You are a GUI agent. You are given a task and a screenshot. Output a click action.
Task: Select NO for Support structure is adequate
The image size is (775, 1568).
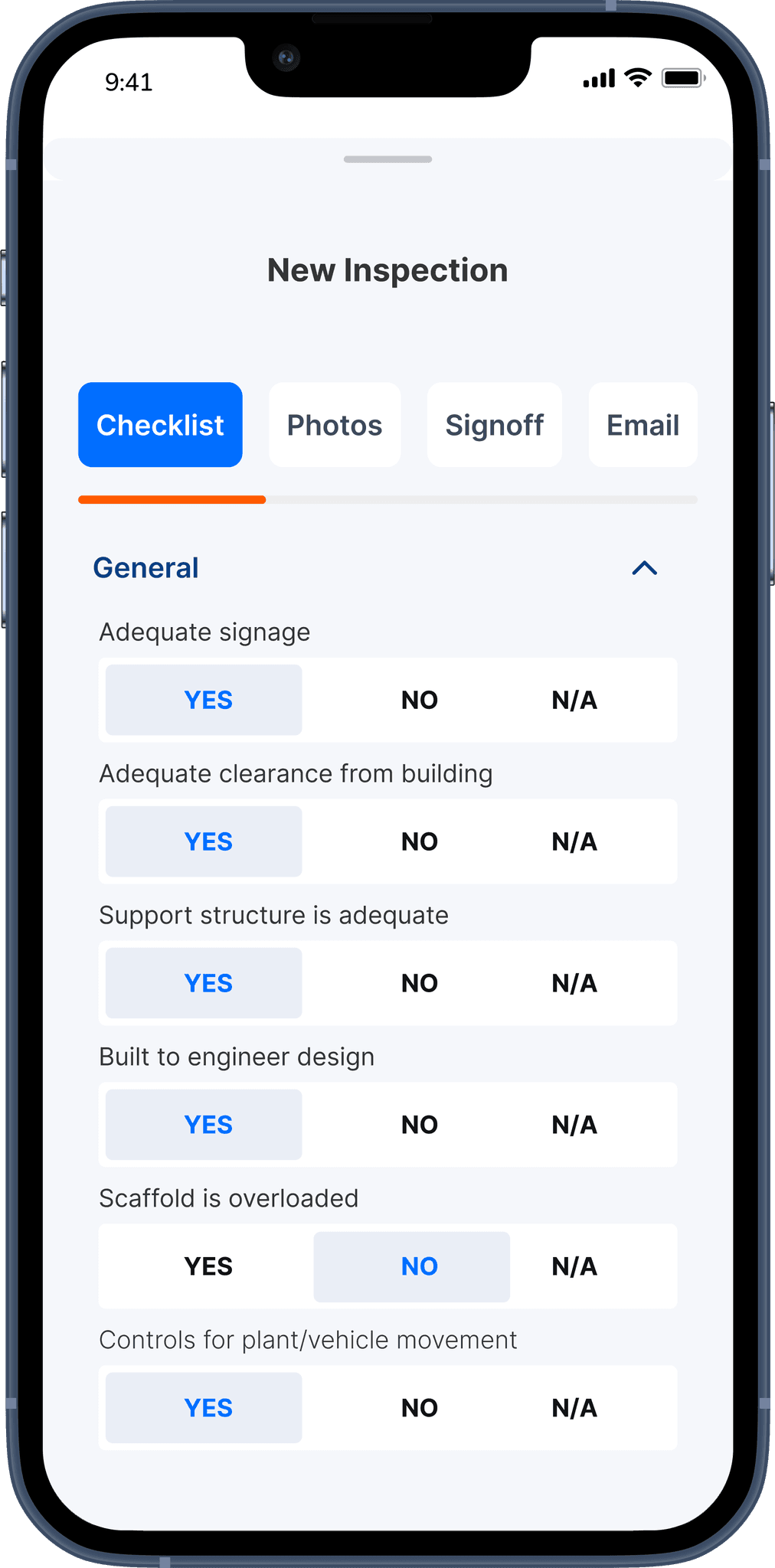click(x=419, y=982)
